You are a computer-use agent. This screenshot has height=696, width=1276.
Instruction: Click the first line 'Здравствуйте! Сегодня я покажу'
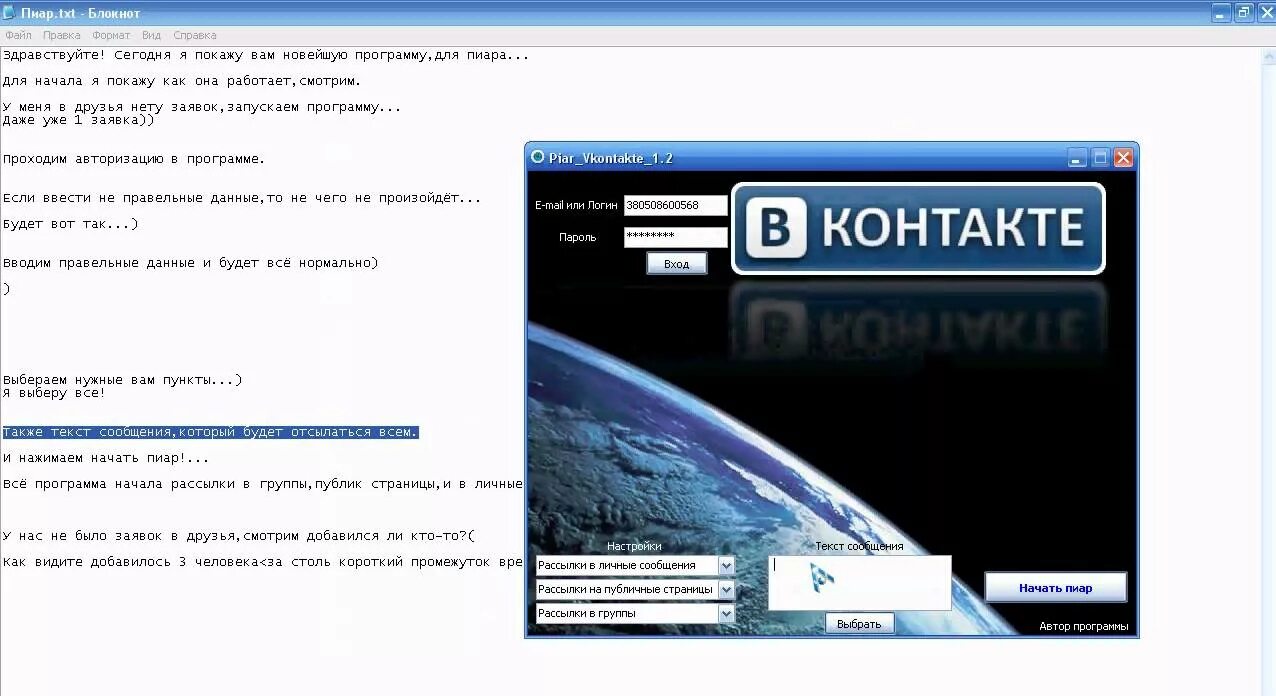(x=266, y=55)
